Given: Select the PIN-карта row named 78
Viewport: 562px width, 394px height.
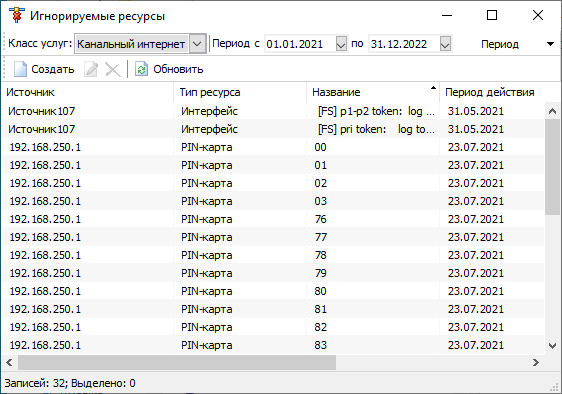Looking at the screenshot, I should tap(273, 255).
